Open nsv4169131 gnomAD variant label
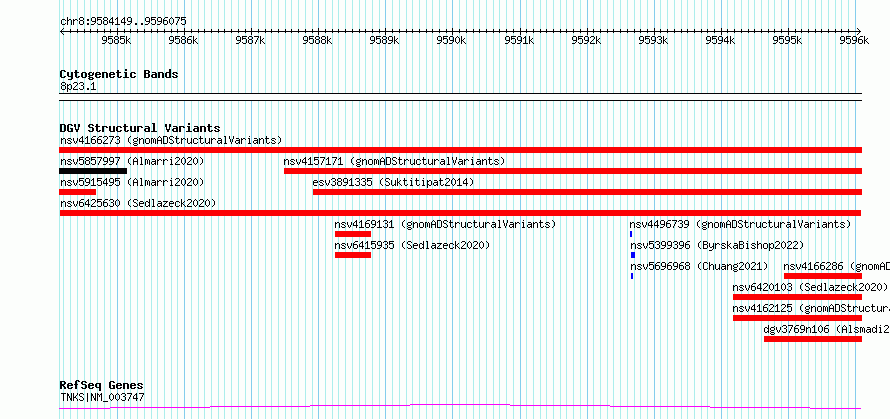890x419 pixels. [446, 224]
